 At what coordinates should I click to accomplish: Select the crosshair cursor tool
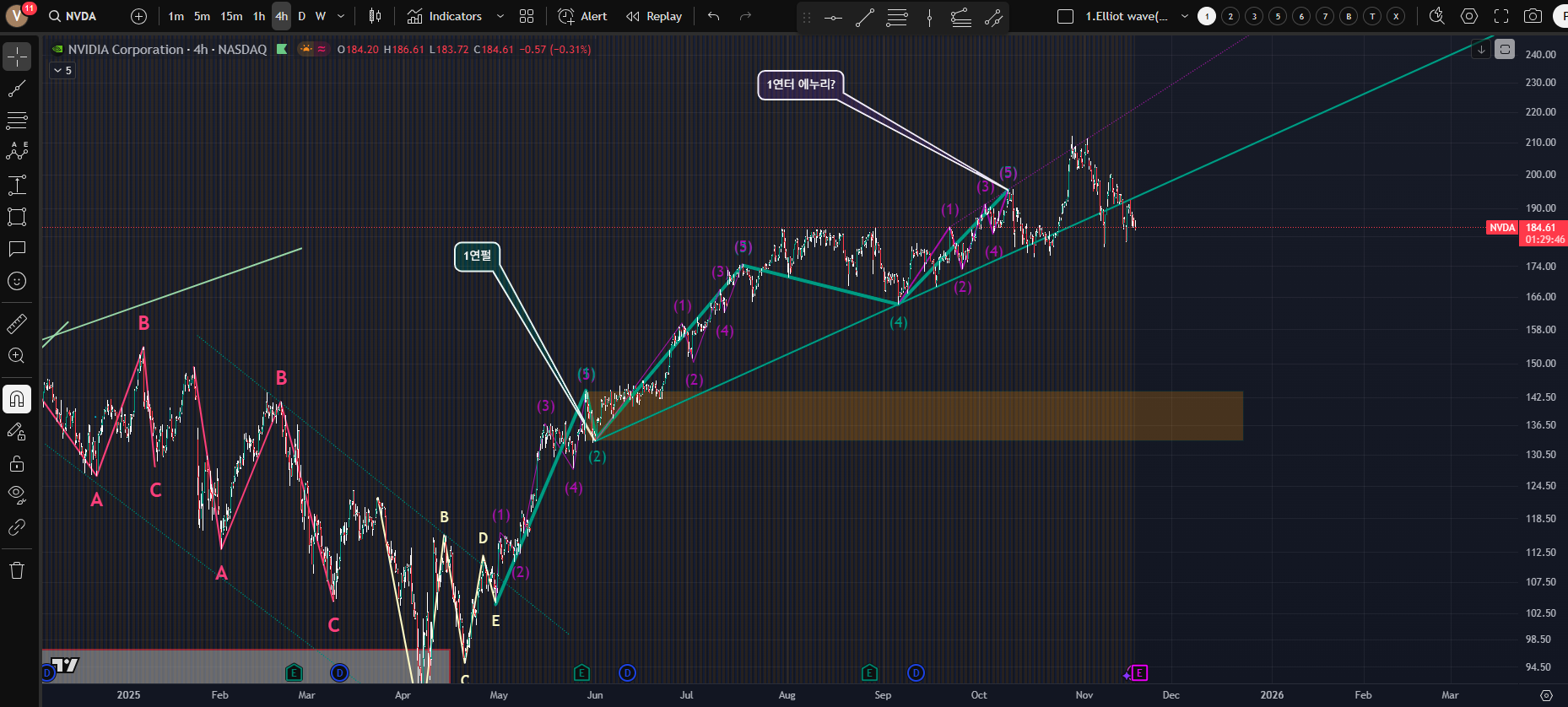(17, 57)
